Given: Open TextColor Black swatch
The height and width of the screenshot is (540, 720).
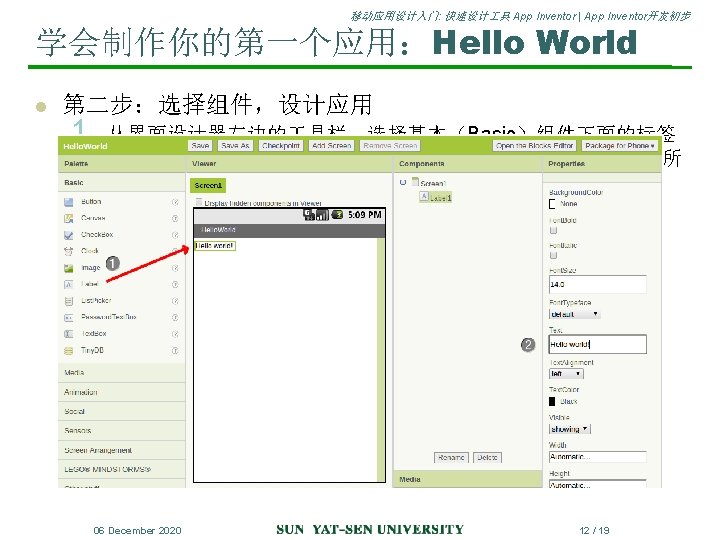Looking at the screenshot, I should click(552, 401).
